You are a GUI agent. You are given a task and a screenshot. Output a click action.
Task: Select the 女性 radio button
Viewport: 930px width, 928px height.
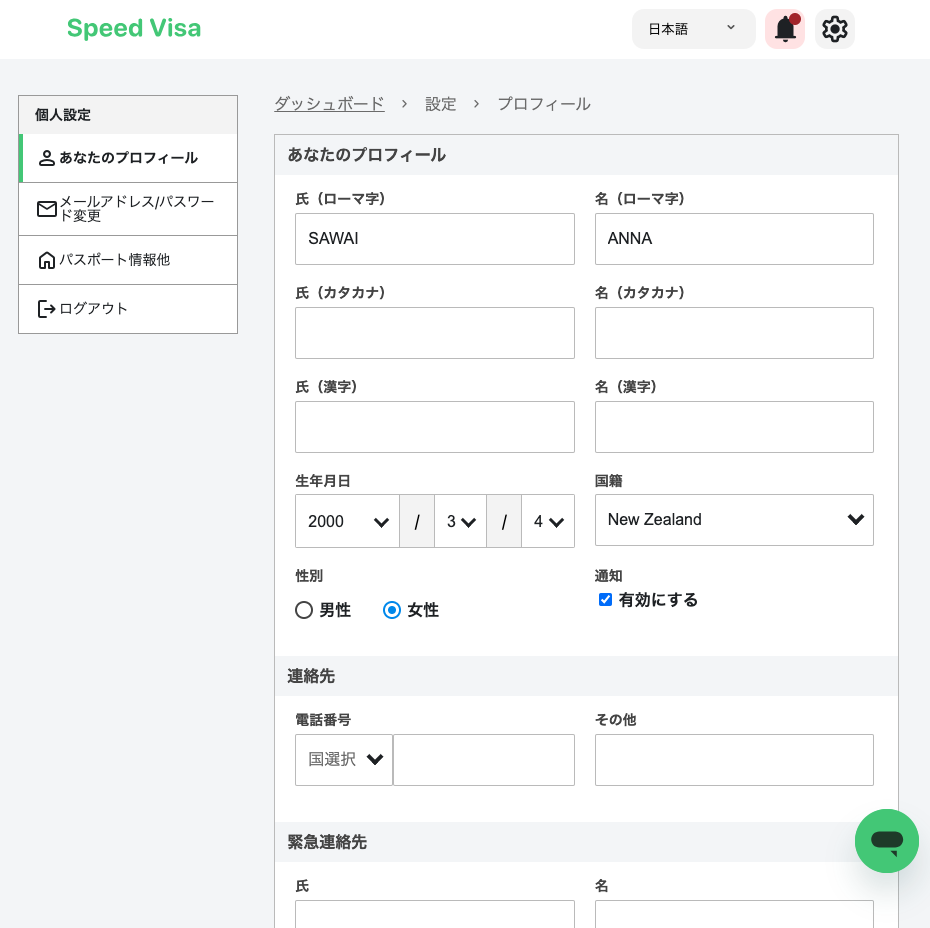pos(391,610)
